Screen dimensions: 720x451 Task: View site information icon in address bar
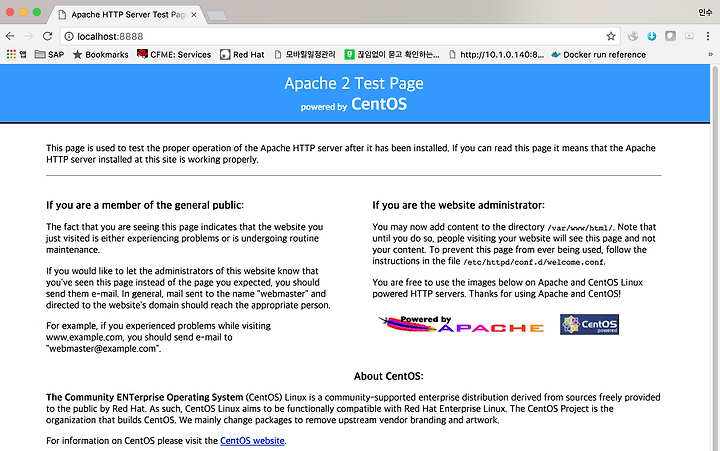(x=69, y=36)
